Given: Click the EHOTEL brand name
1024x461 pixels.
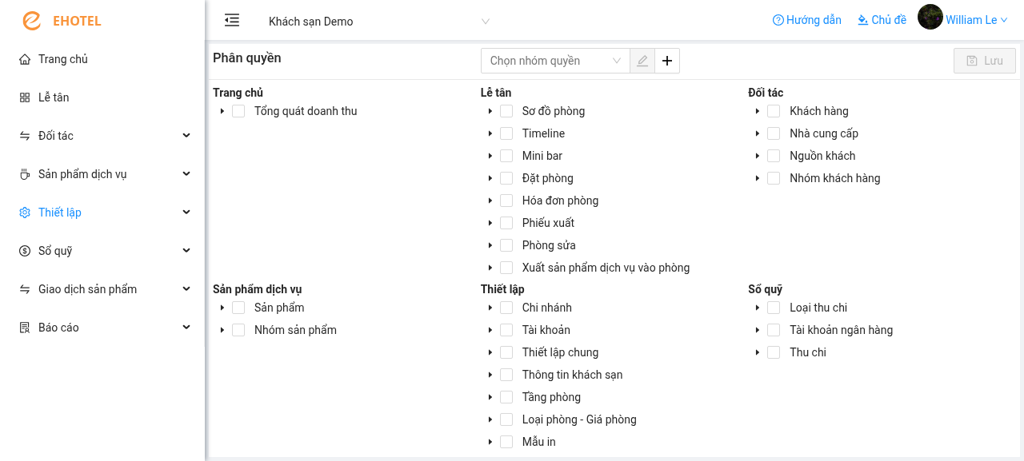Looking at the screenshot, I should click(77, 22).
